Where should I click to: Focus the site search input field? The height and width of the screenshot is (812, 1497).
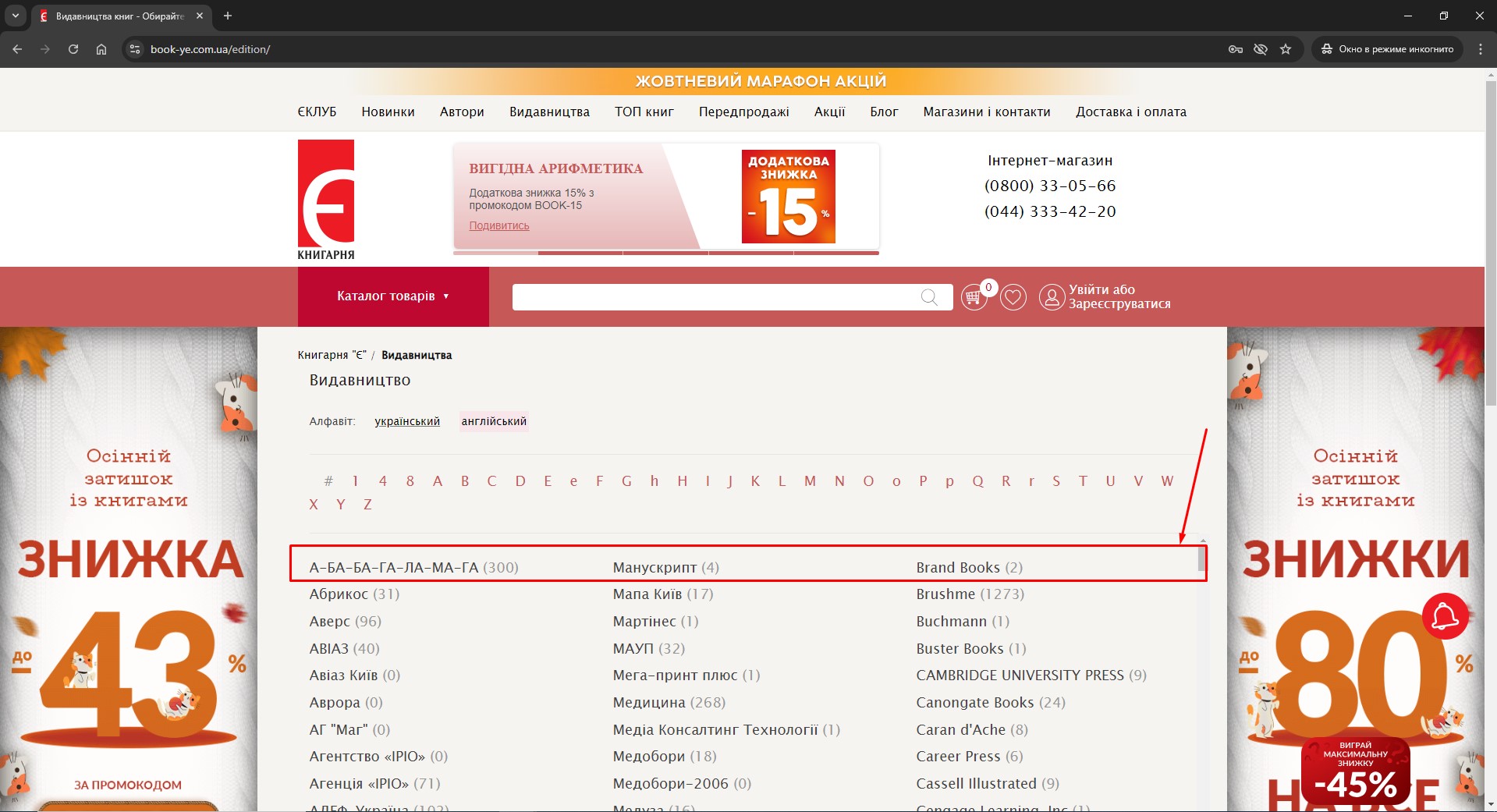pyautogui.click(x=714, y=297)
